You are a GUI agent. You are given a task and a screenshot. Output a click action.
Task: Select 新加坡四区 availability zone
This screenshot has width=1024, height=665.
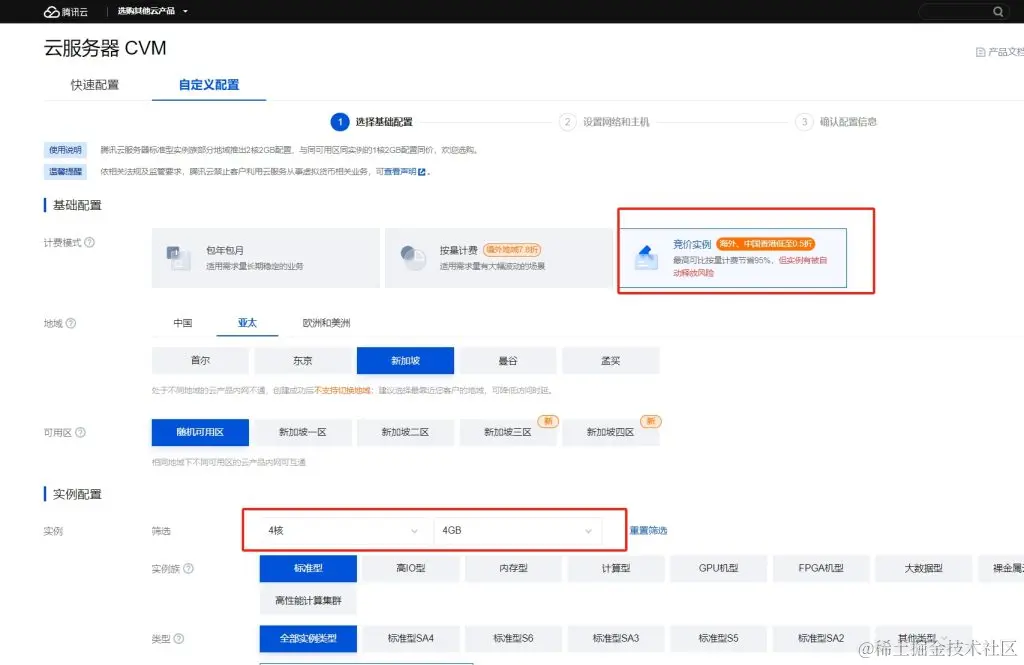coord(610,432)
